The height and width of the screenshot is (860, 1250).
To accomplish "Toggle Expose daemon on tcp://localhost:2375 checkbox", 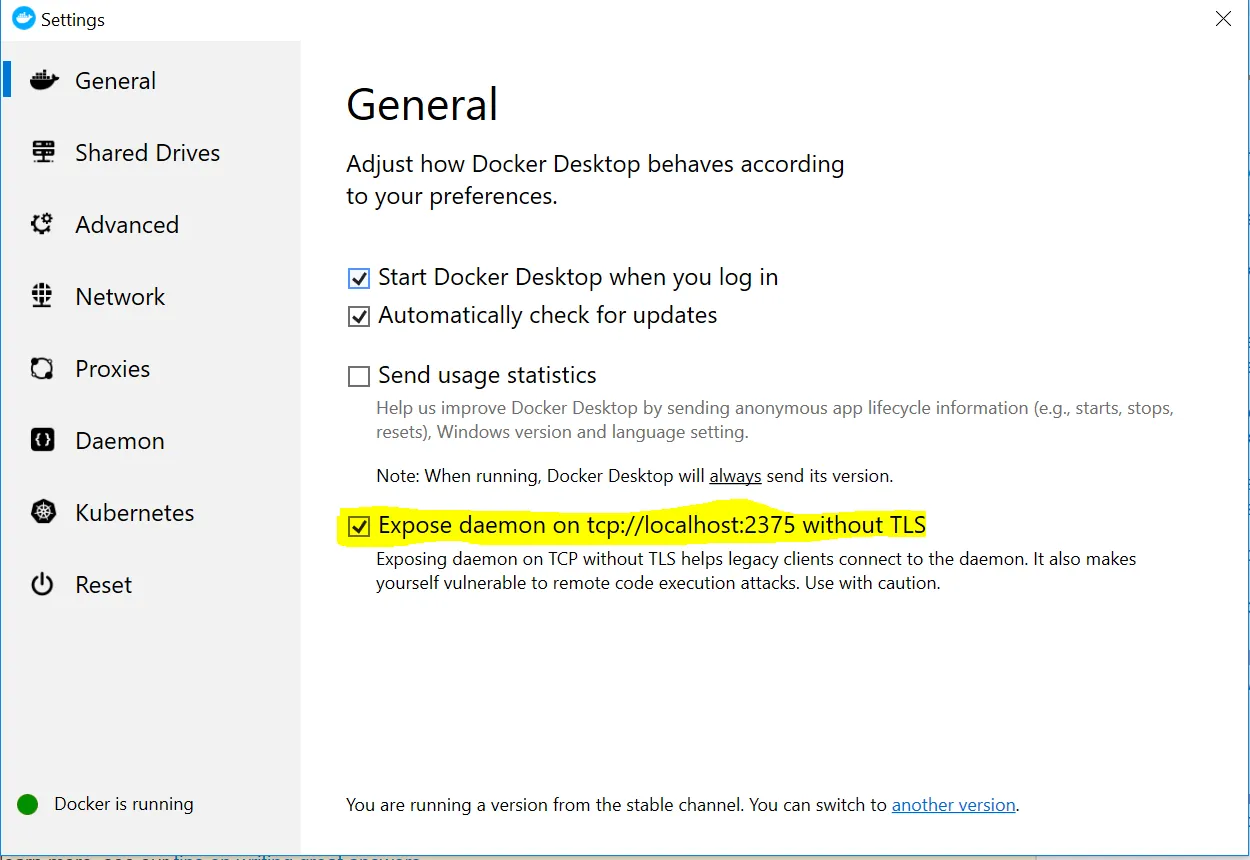I will click(358, 526).
